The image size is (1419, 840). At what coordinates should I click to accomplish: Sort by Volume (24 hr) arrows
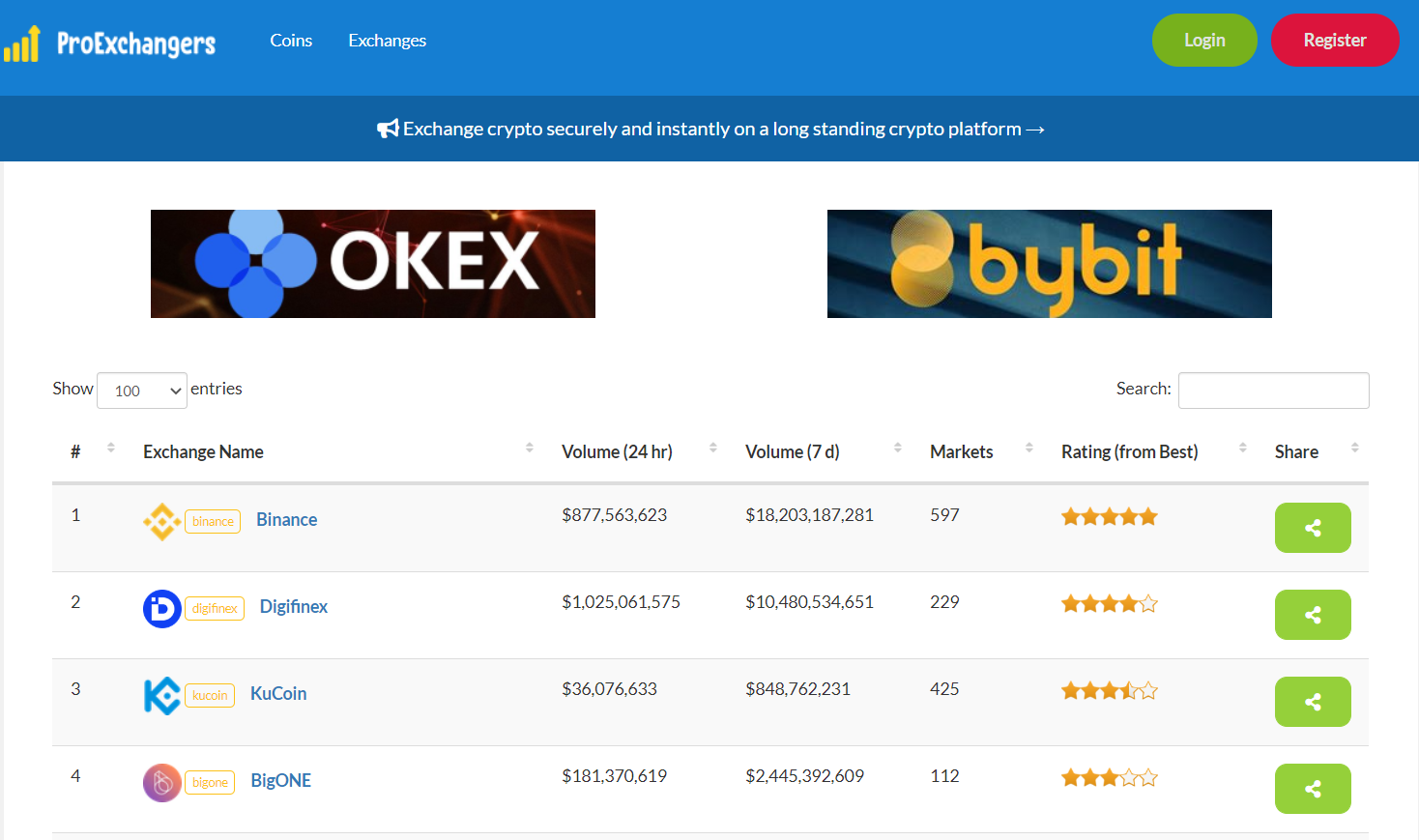coord(713,448)
